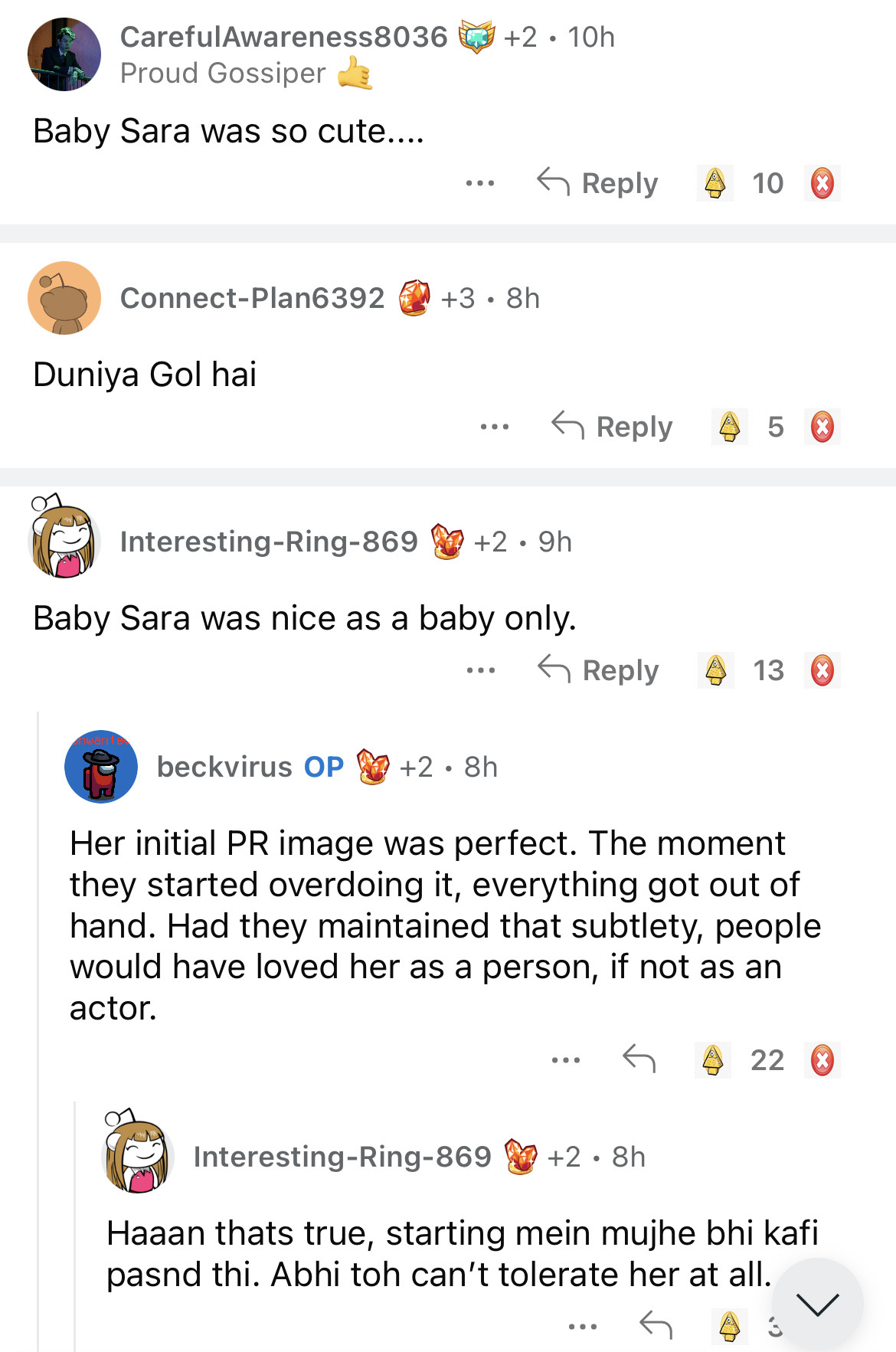
Task: Downvote Interesting-Ring-869's comment with 13 votes
Action: click(x=822, y=671)
